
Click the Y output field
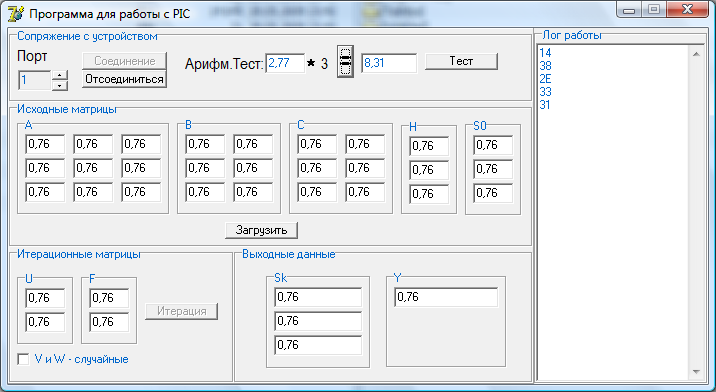coord(446,297)
